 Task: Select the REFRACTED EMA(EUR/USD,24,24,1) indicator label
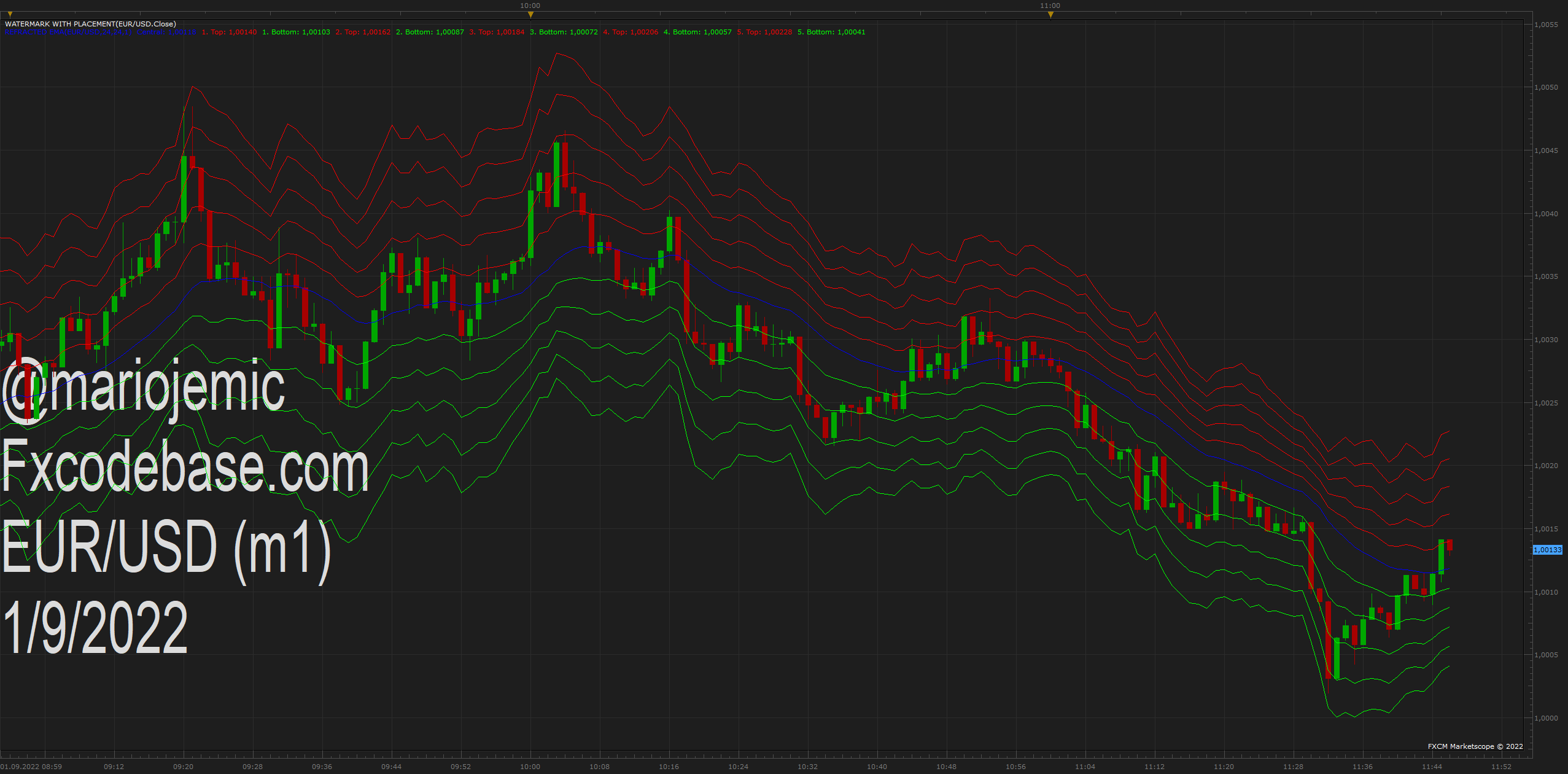tap(68, 32)
